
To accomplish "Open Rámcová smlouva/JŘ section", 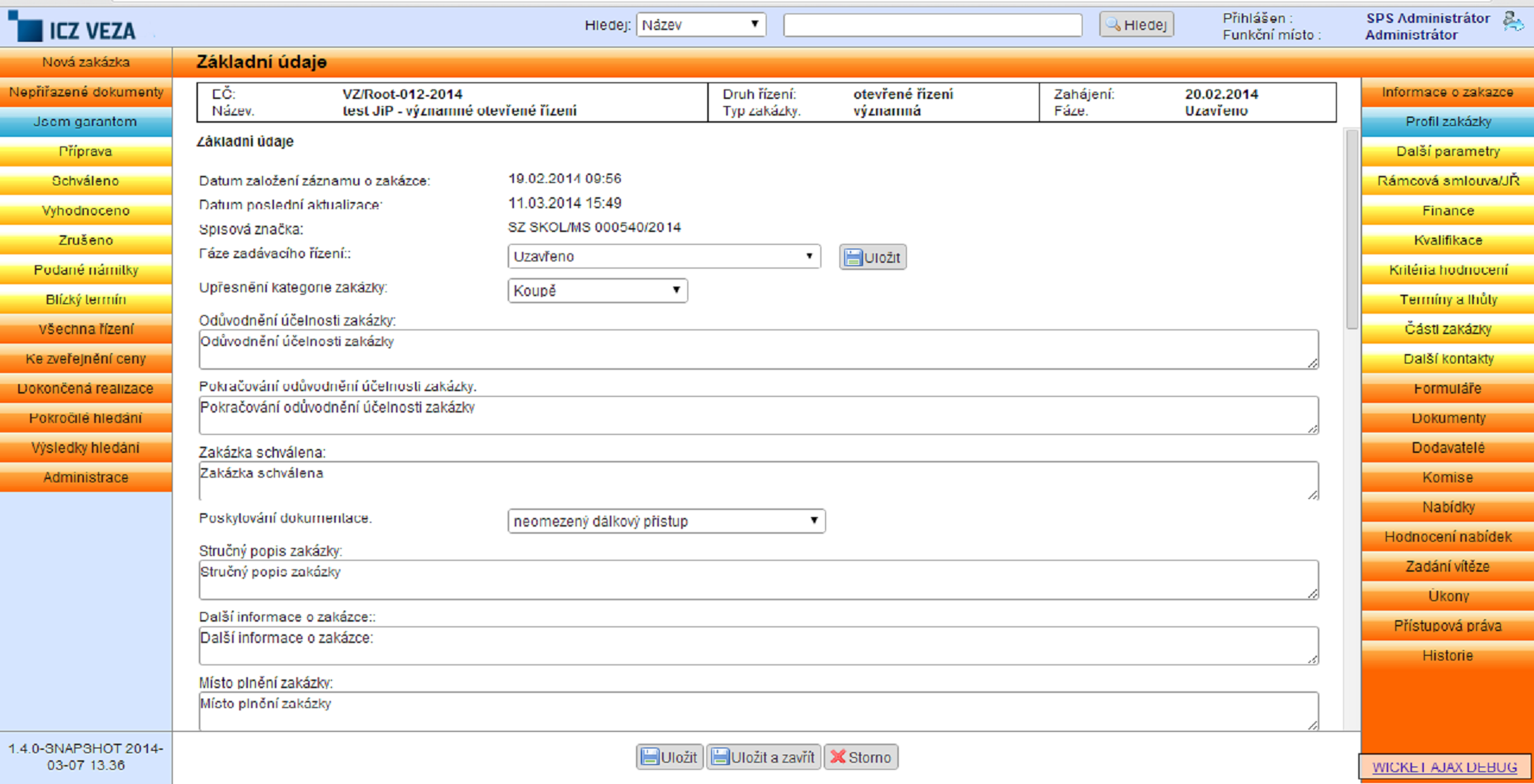I will [x=1448, y=181].
